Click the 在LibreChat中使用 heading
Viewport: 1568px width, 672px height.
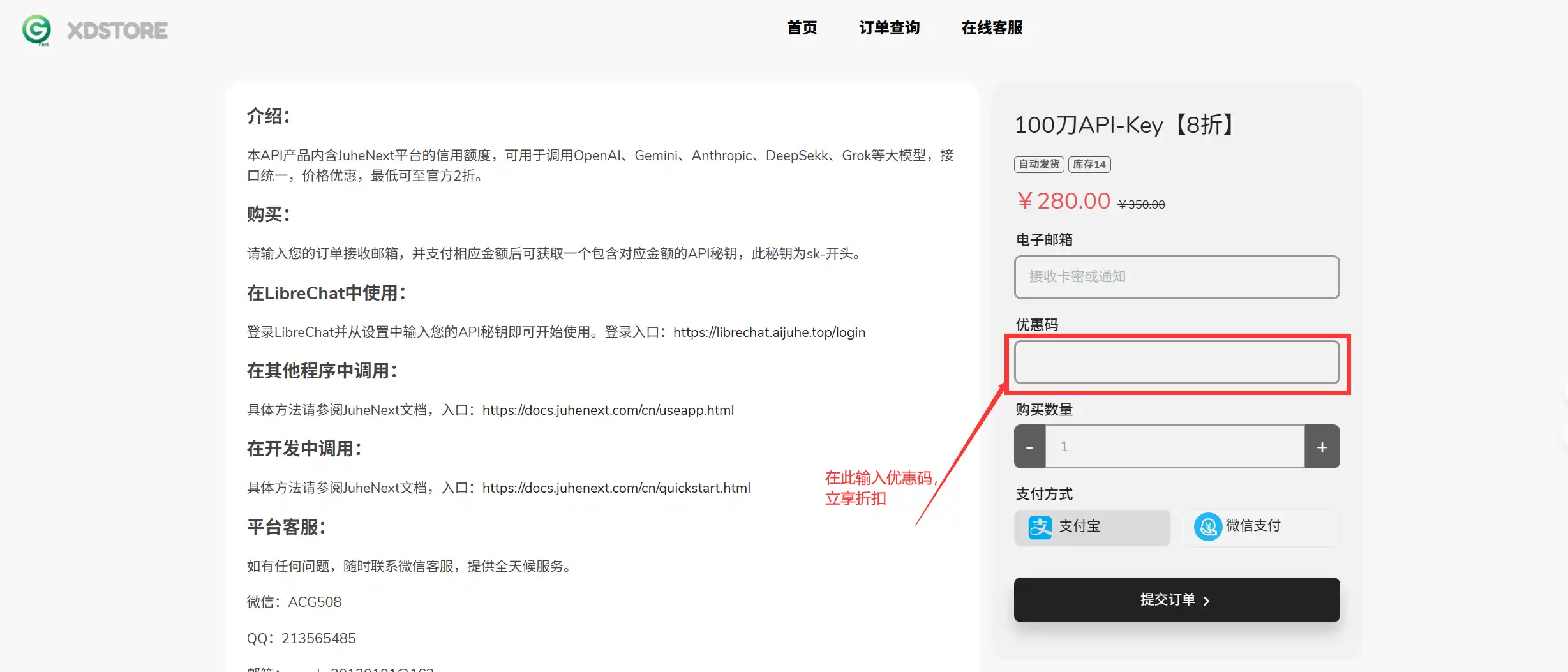(326, 294)
